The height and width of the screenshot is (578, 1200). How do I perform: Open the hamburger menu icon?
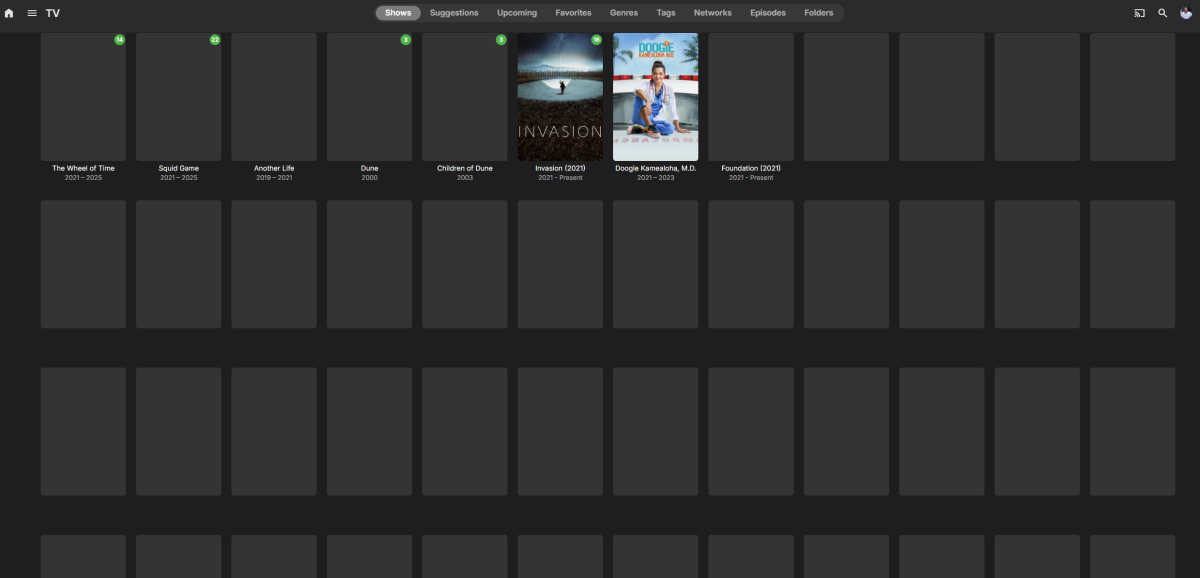pyautogui.click(x=32, y=13)
